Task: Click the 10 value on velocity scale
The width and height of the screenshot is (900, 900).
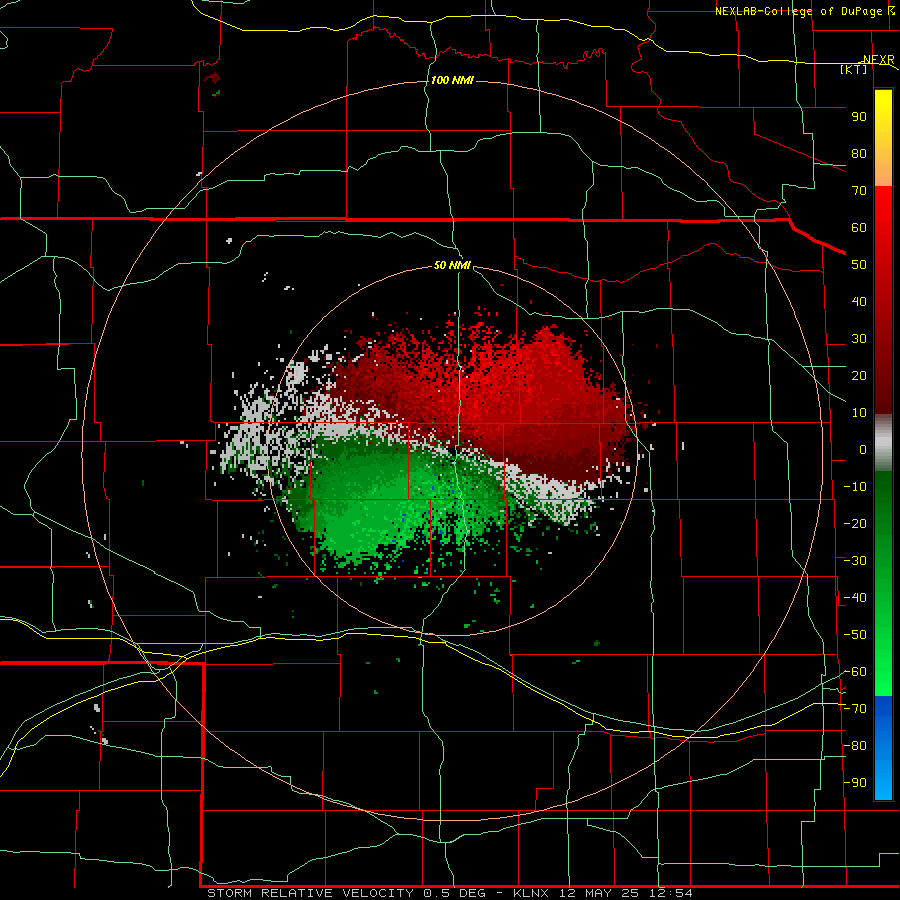Action: point(859,413)
